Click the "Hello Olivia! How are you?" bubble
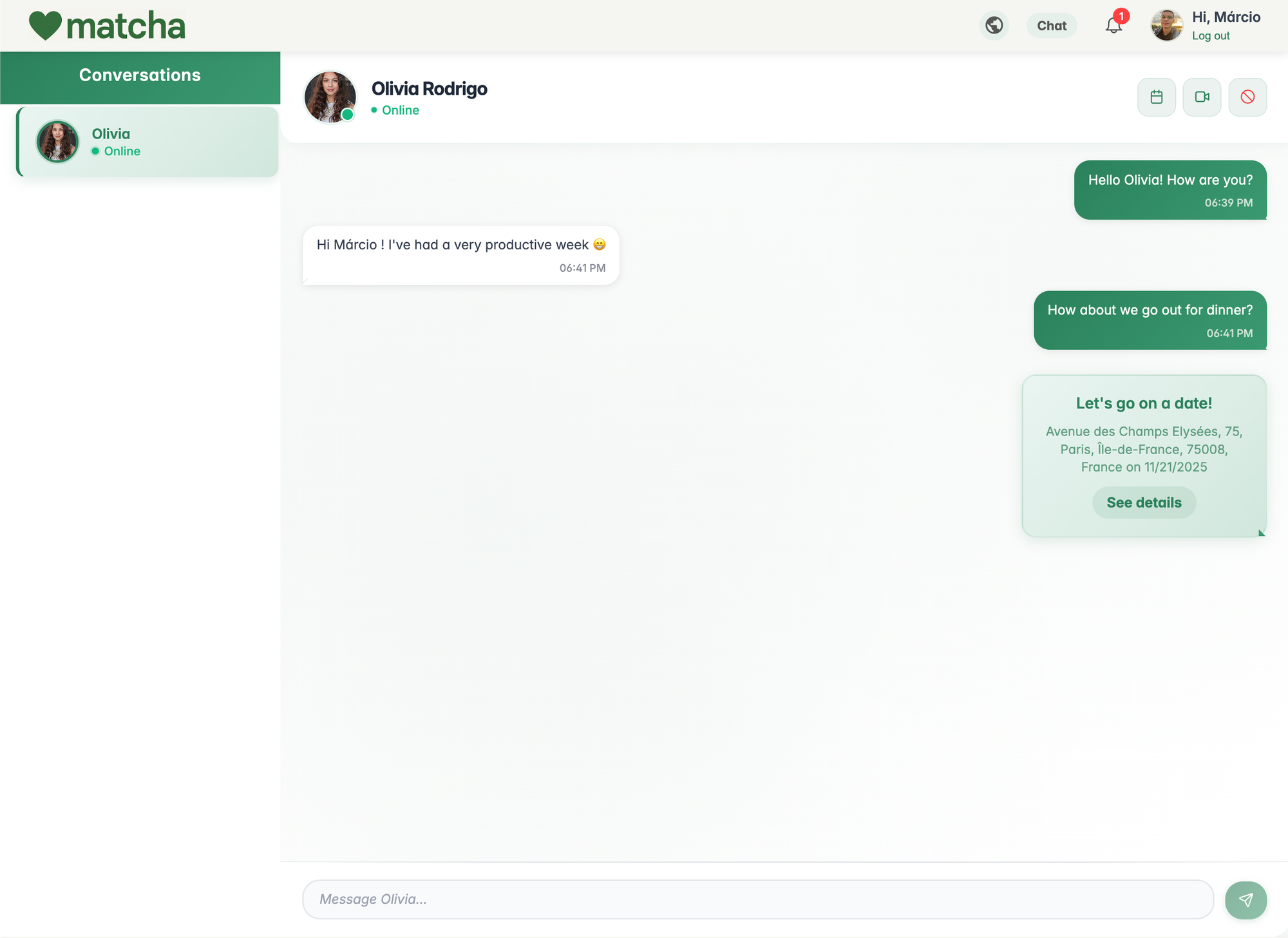This screenshot has height=938, width=1288. [x=1170, y=180]
